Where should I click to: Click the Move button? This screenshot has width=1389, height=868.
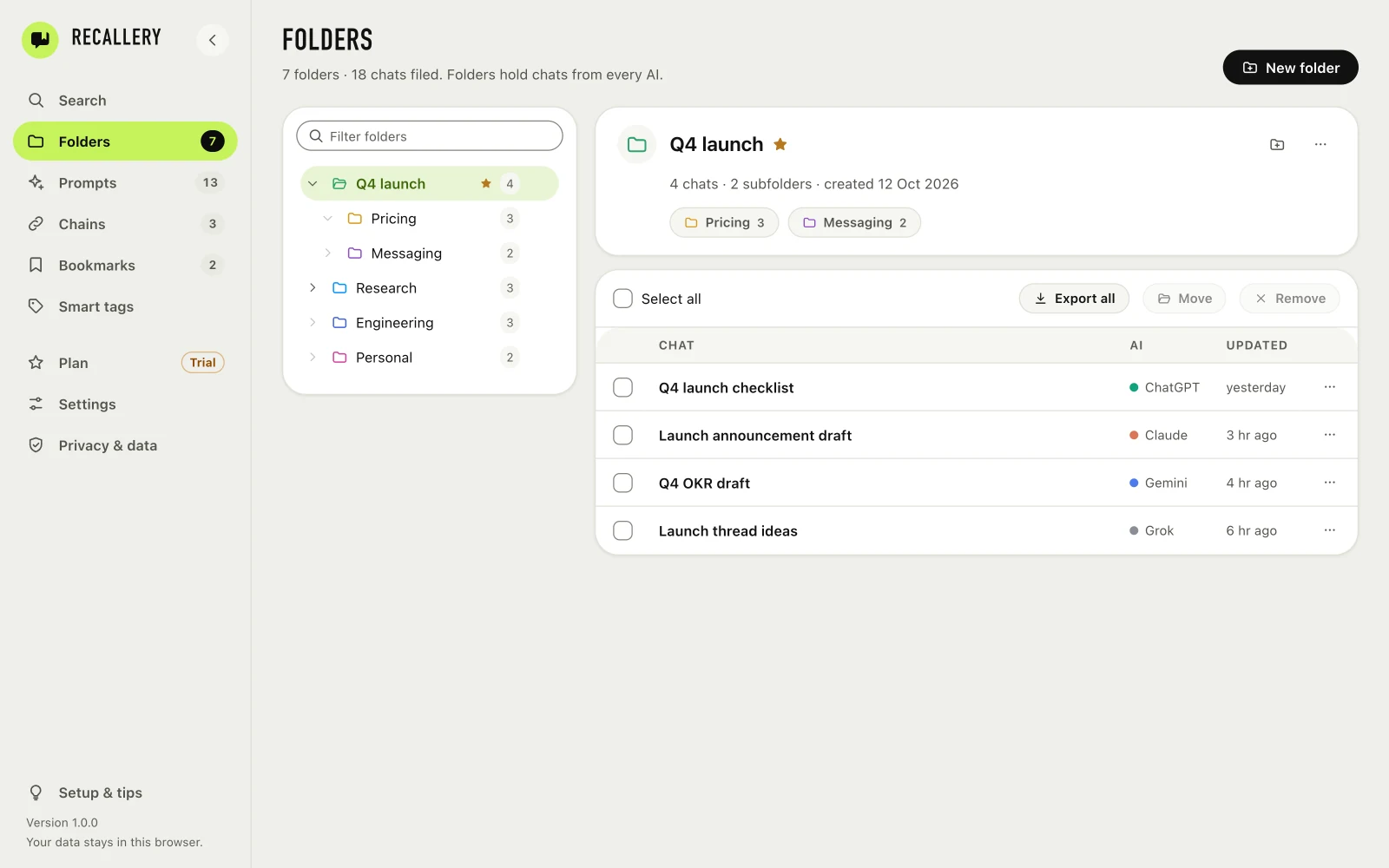[1184, 299]
